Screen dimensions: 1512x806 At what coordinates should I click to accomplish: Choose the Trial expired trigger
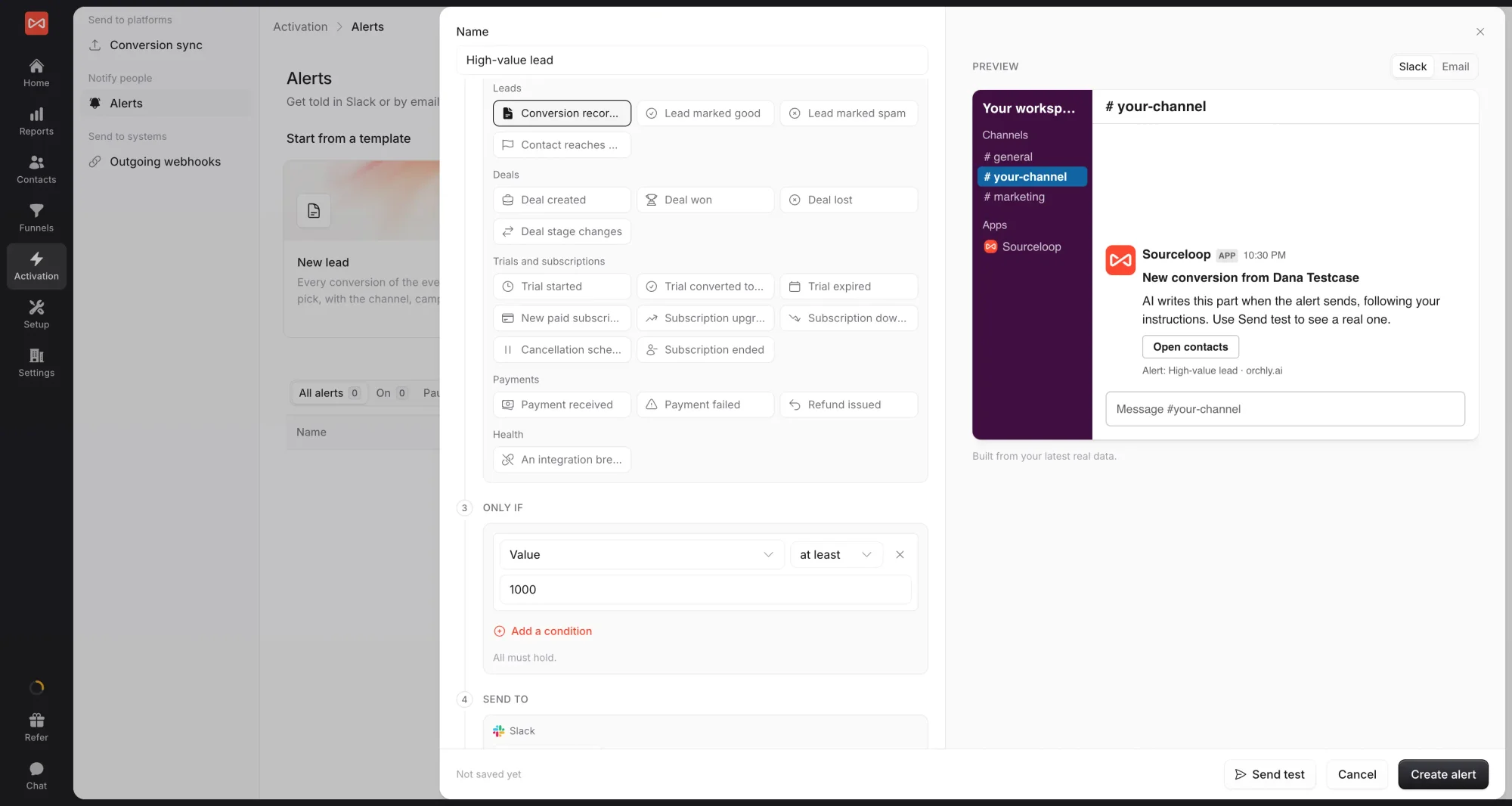(x=848, y=287)
